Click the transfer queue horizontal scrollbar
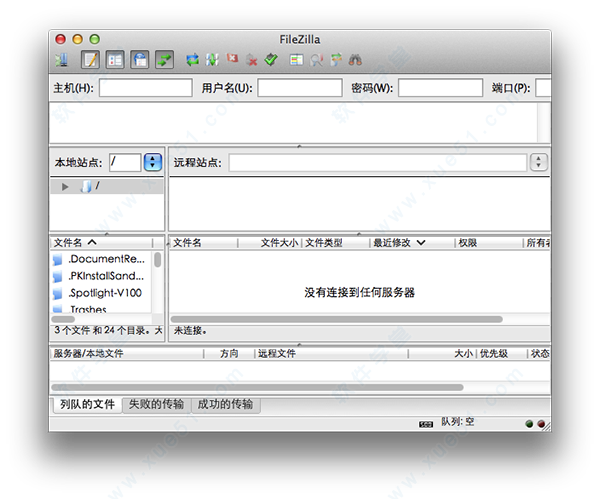This screenshot has width=600, height=499. pos(257,387)
